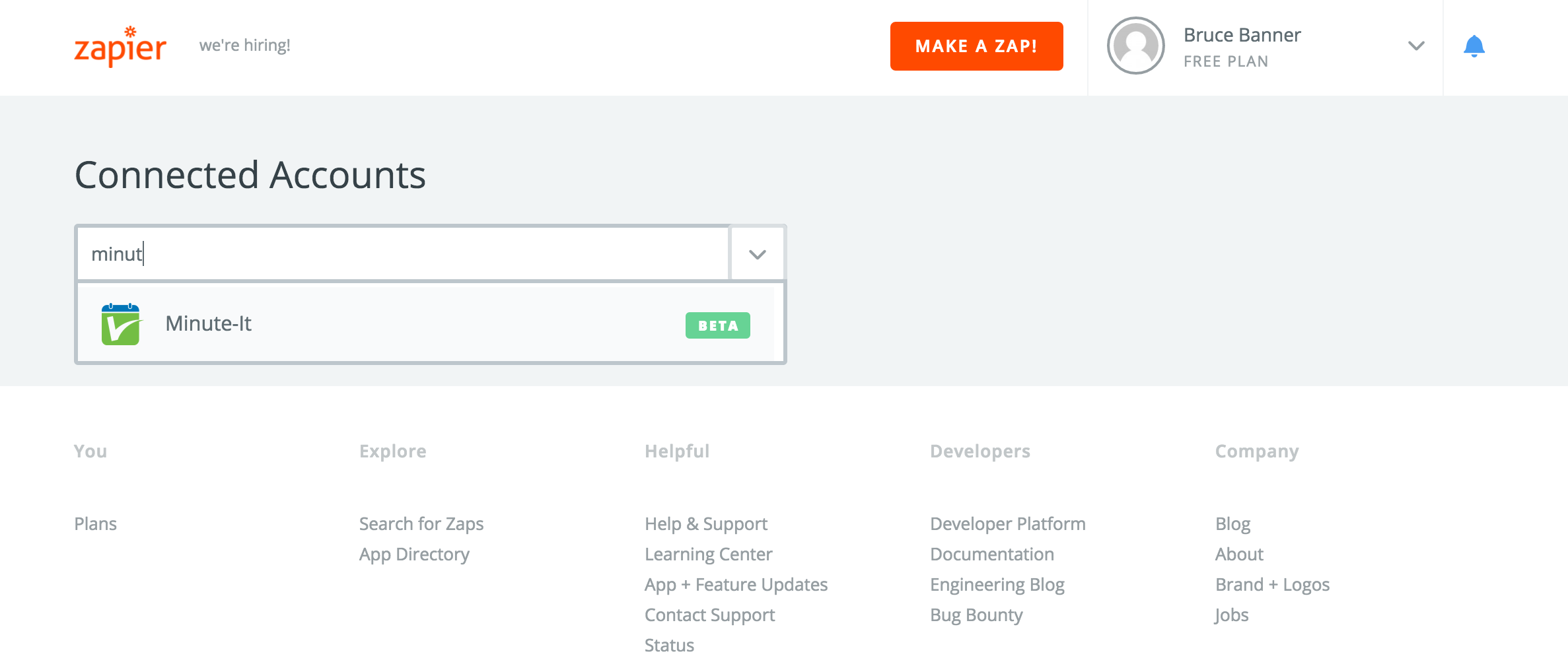Open the Jobs footer link
1568x666 pixels.
click(x=1232, y=615)
